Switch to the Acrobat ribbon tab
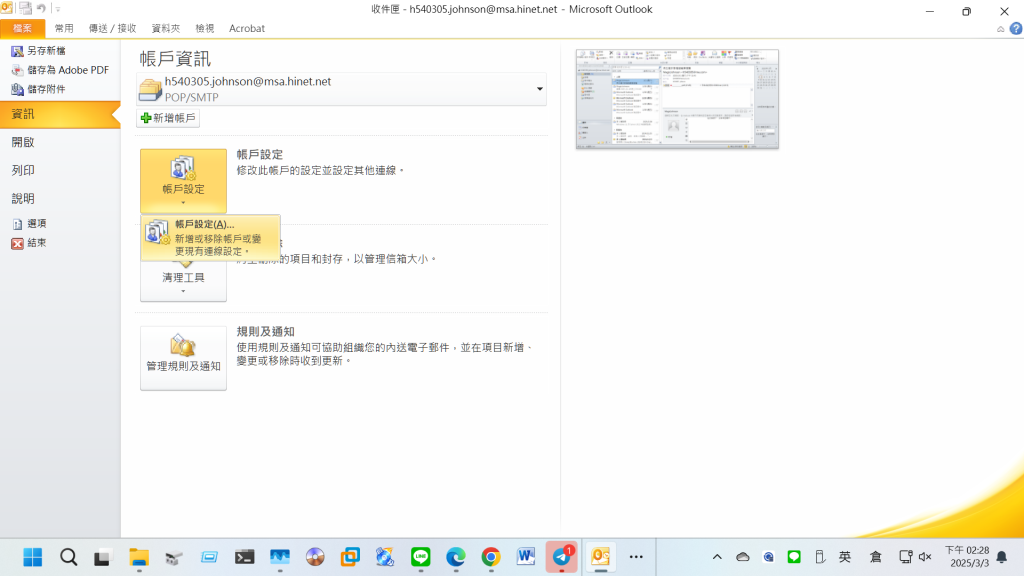 click(x=247, y=29)
